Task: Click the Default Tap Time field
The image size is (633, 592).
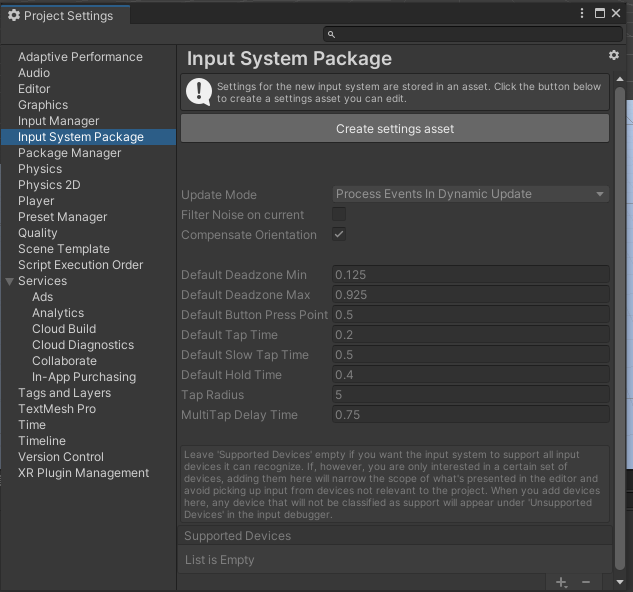Action: pyautogui.click(x=471, y=334)
